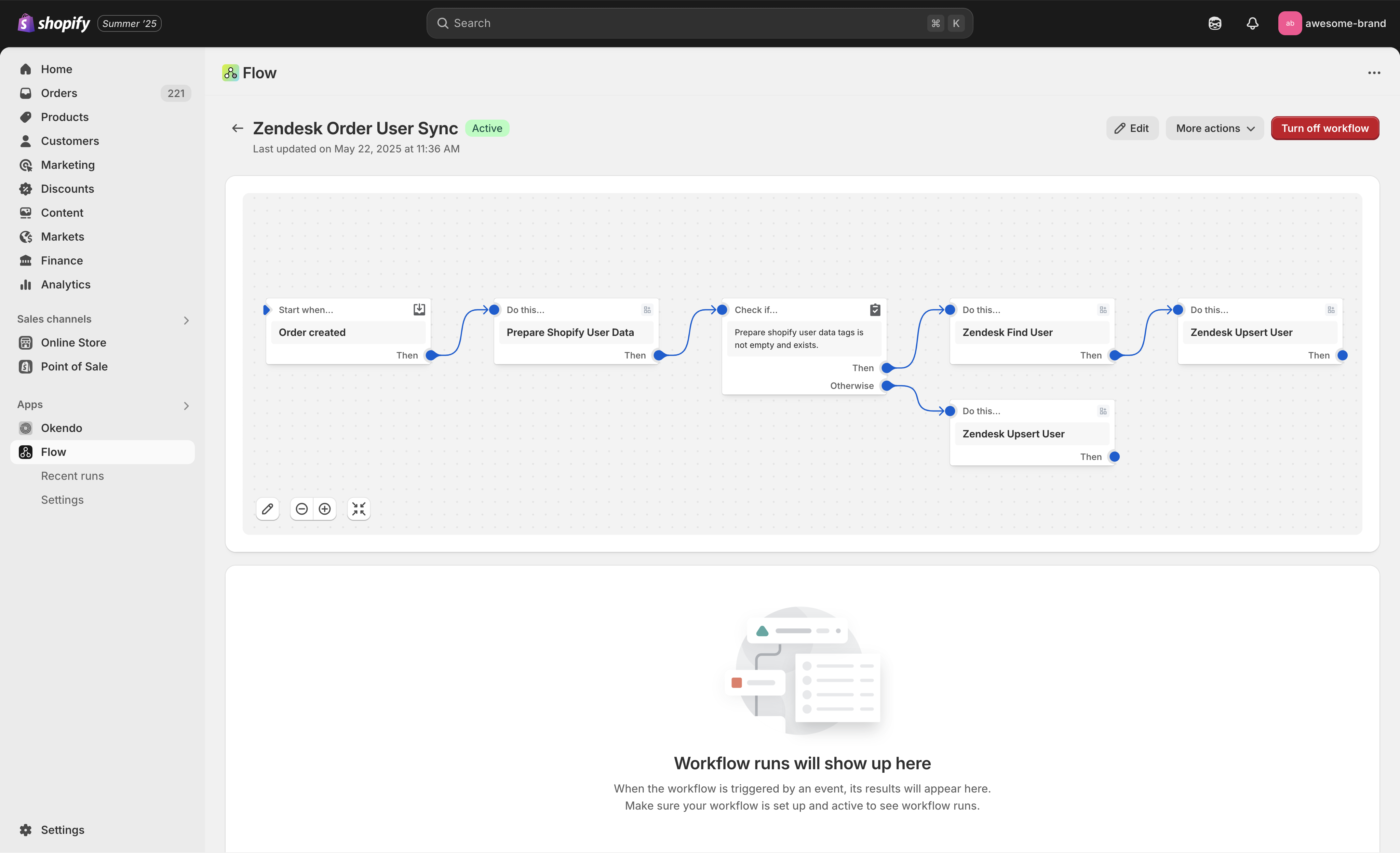Expand the Apps section chevron

coord(186,406)
